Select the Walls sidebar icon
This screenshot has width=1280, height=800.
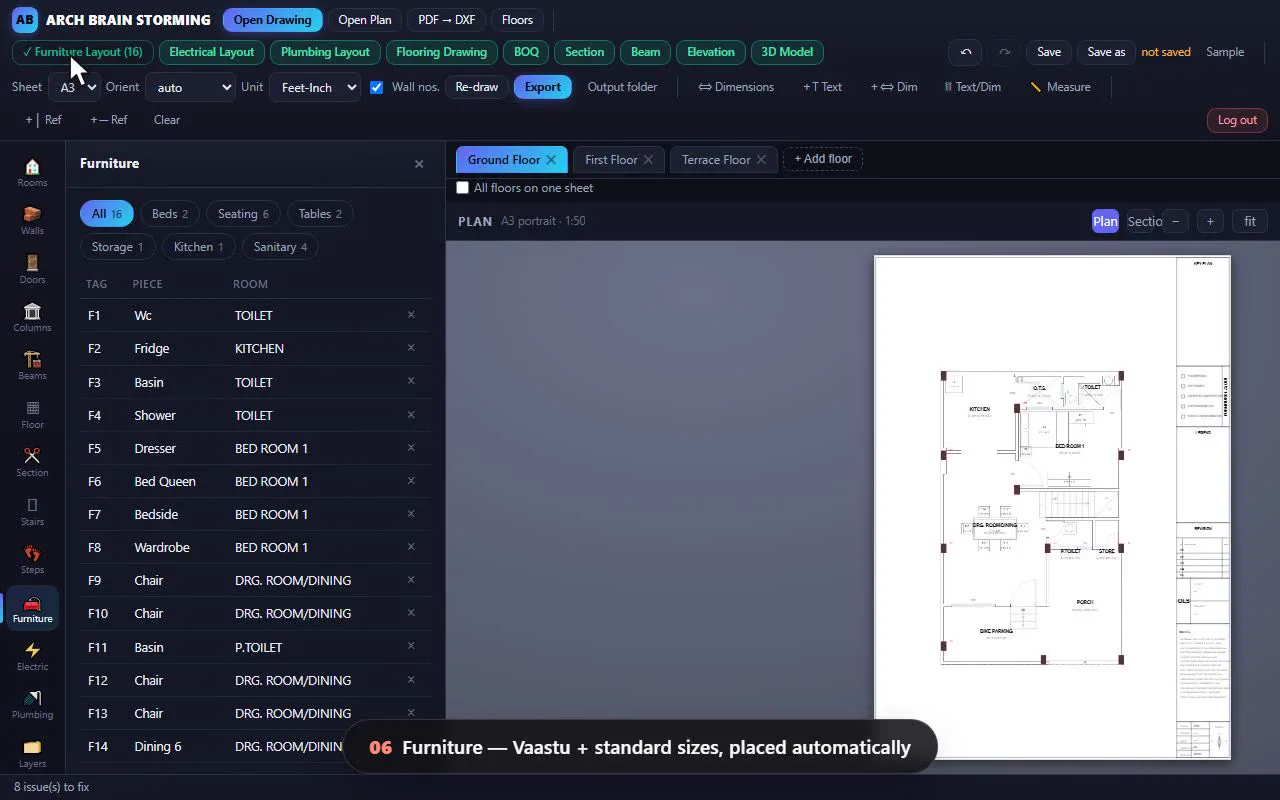32,220
